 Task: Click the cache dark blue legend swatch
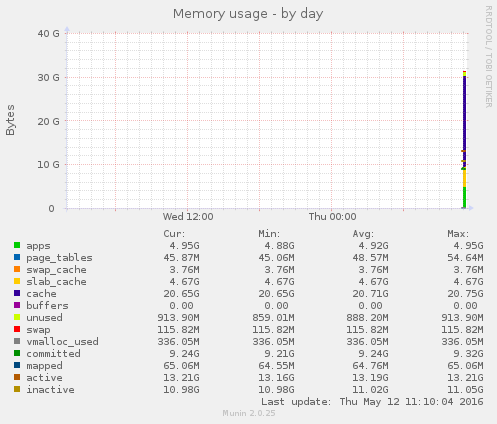17,293
